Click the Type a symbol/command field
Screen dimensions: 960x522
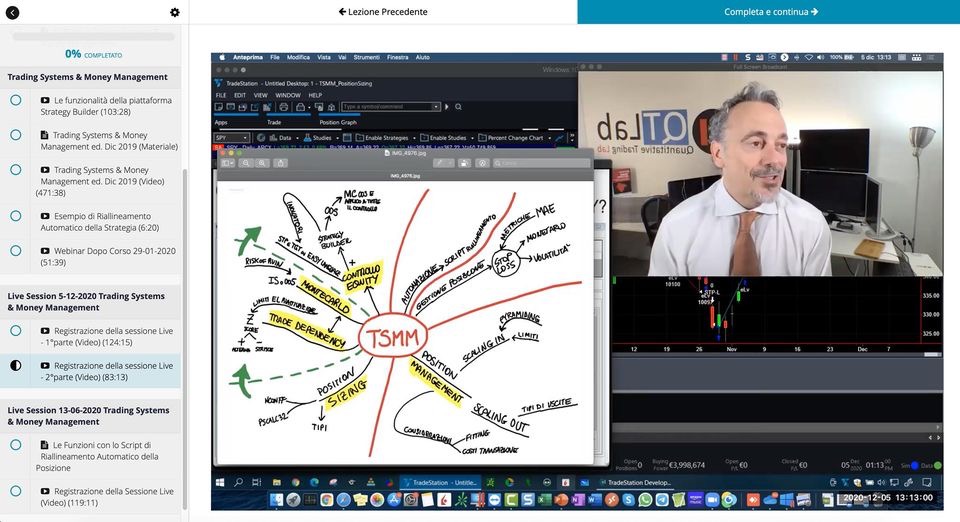pos(386,107)
